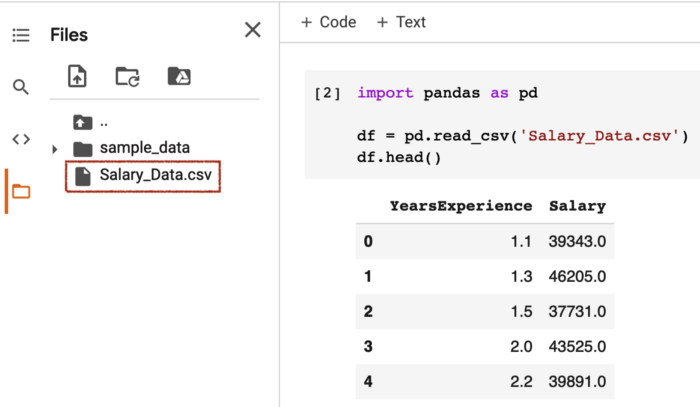
Task: Toggle the Files folder icon in sidebar
Action: point(20,191)
